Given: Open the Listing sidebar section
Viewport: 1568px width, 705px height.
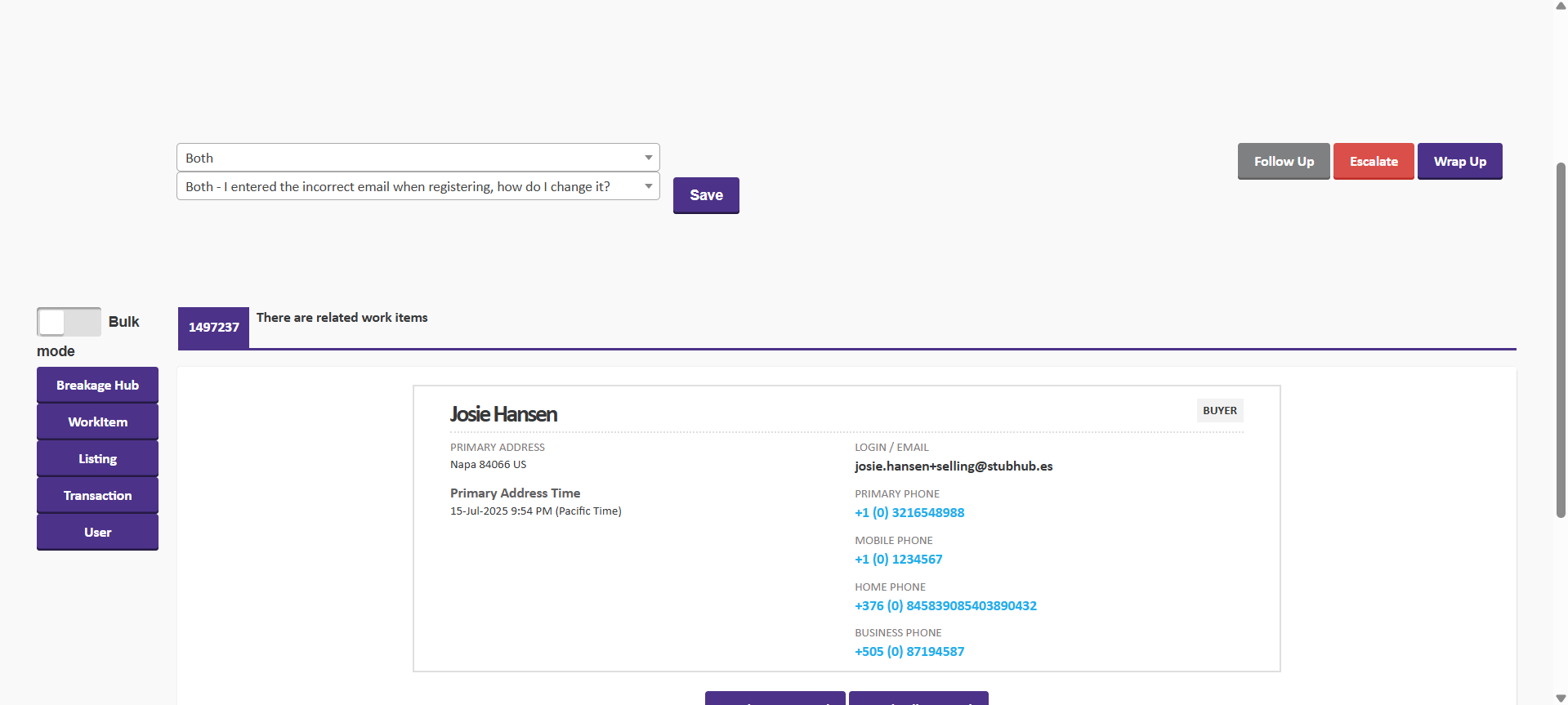Looking at the screenshot, I should [97, 458].
